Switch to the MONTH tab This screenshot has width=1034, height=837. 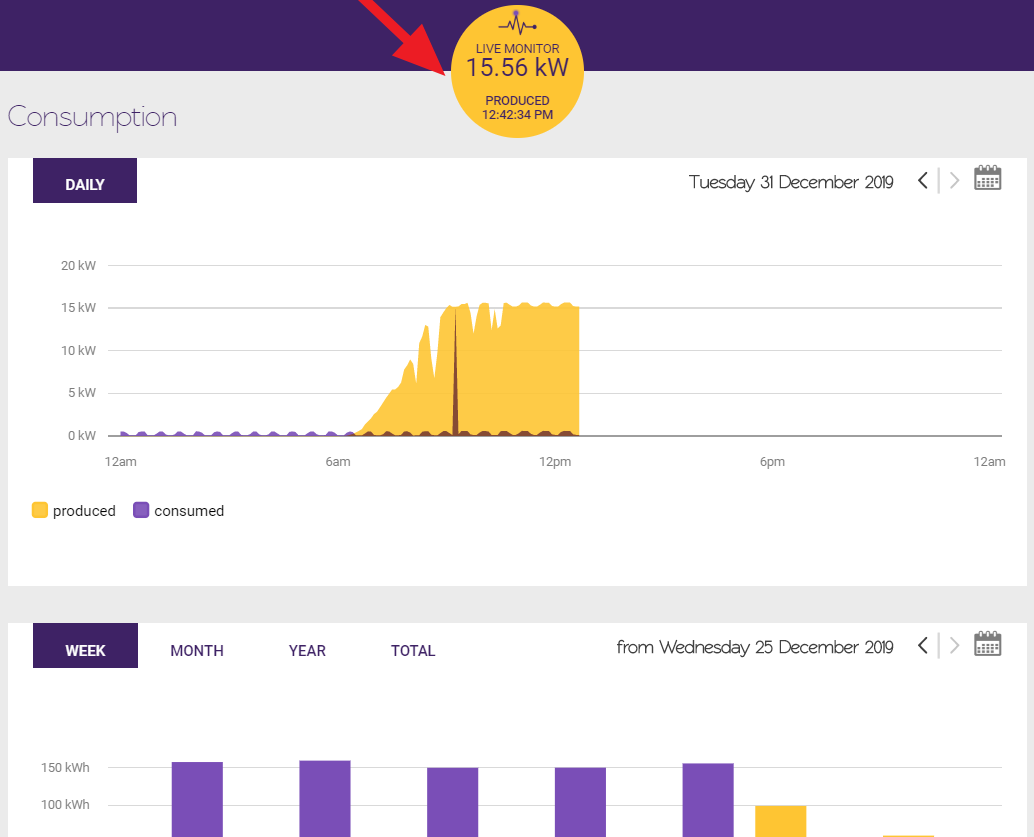tap(197, 651)
